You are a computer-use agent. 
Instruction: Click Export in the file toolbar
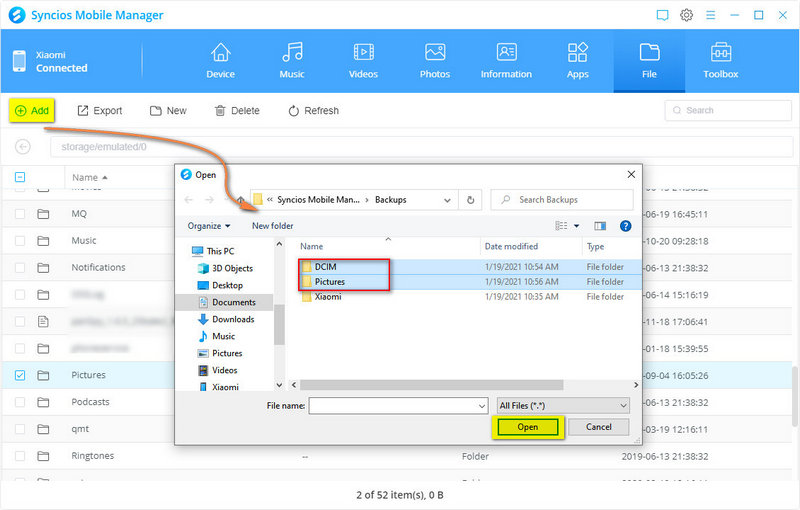pos(99,111)
